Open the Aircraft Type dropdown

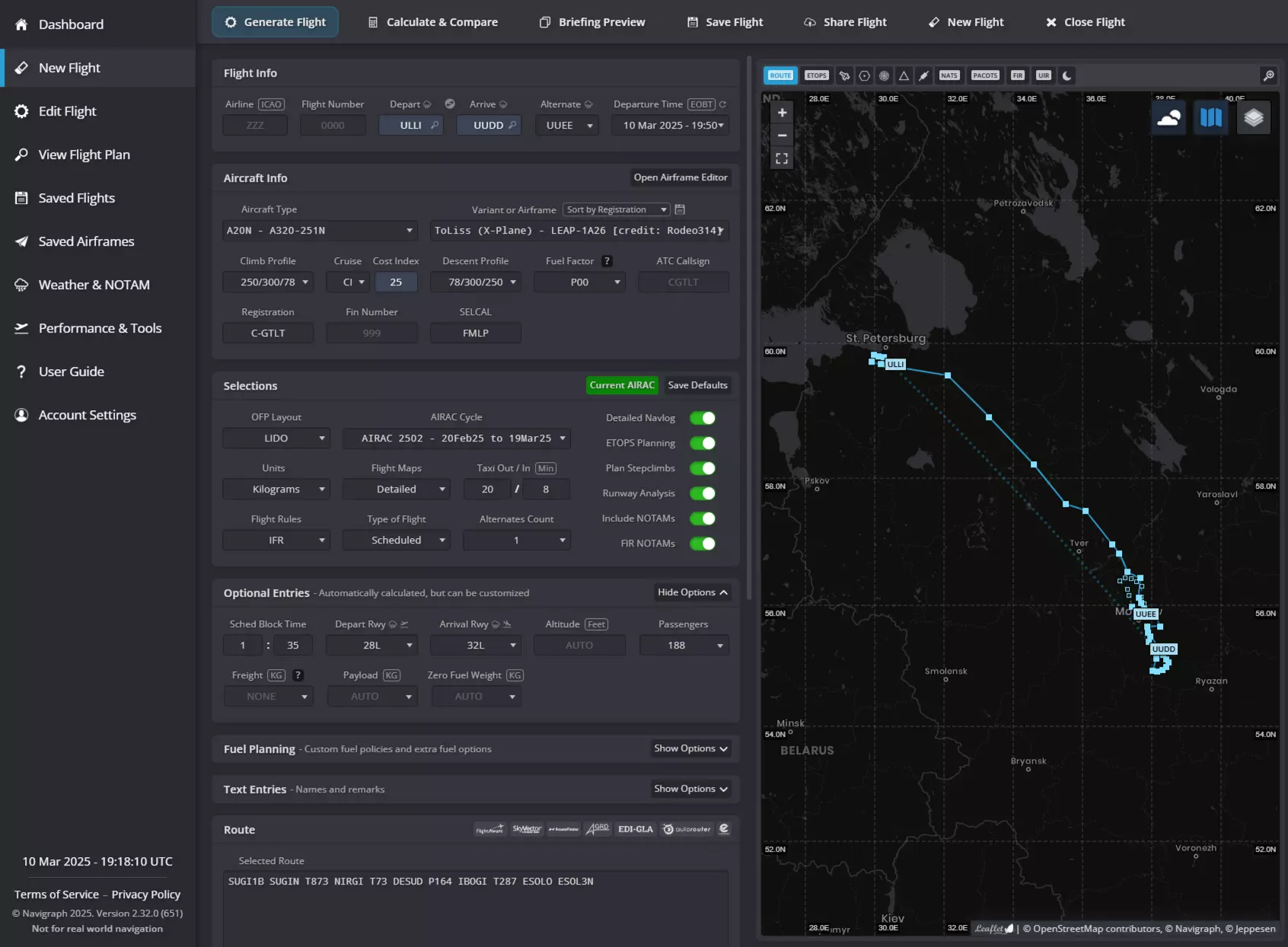pyautogui.click(x=320, y=231)
